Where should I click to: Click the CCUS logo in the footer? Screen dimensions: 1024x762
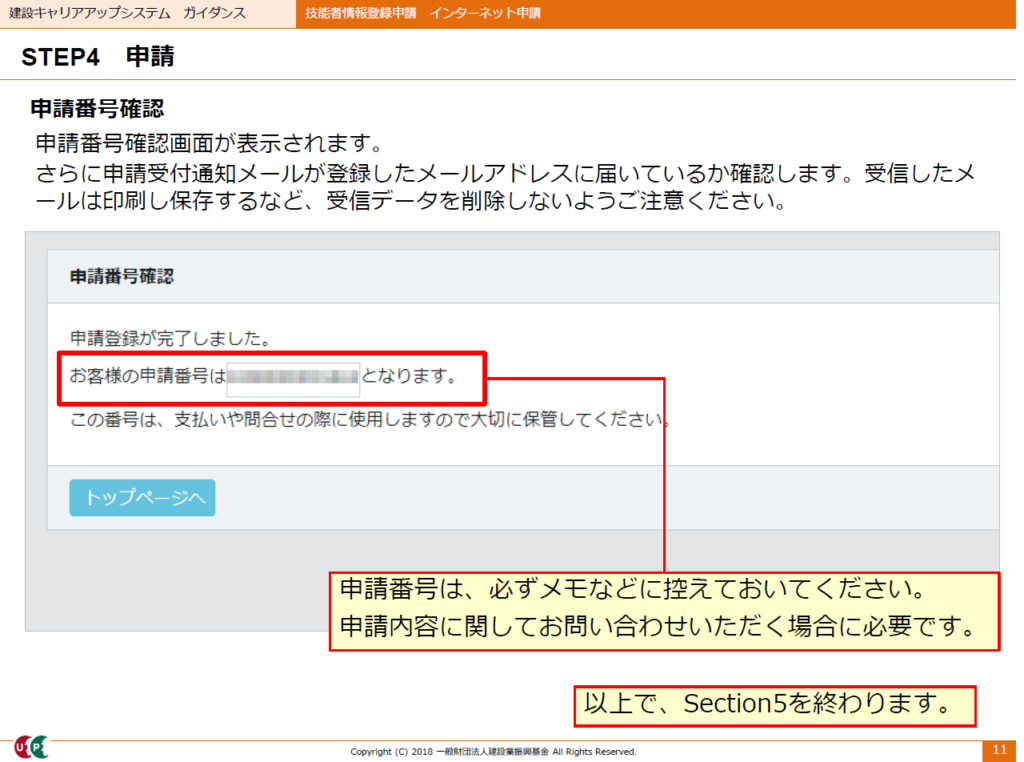click(x=30, y=747)
